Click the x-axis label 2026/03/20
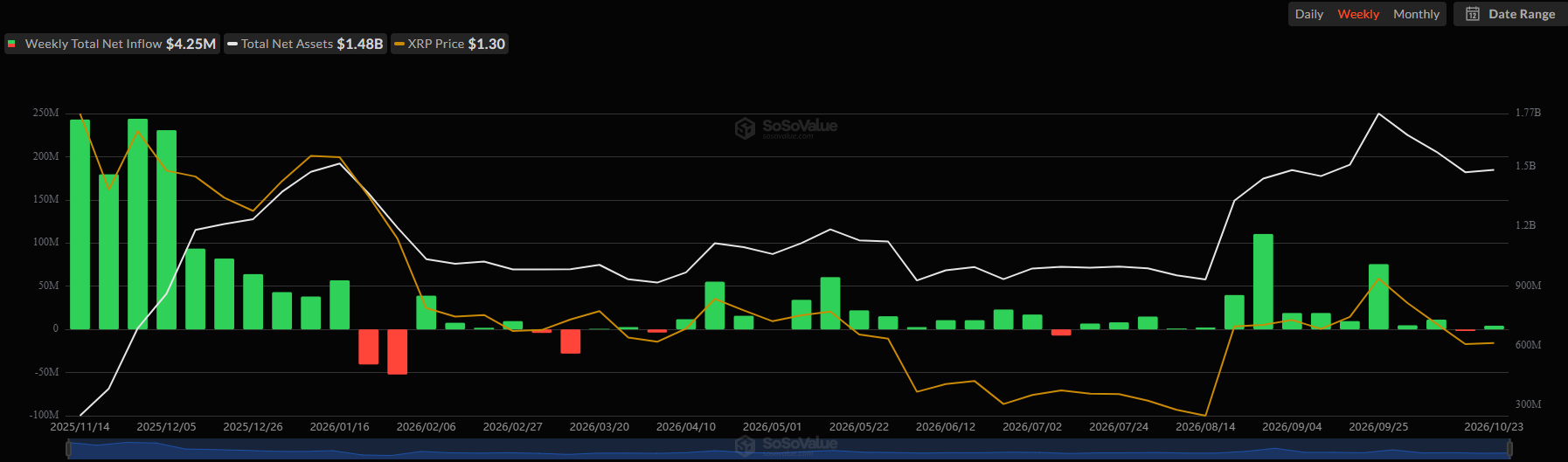Viewport: 1568px width, 462px height. 599,427
